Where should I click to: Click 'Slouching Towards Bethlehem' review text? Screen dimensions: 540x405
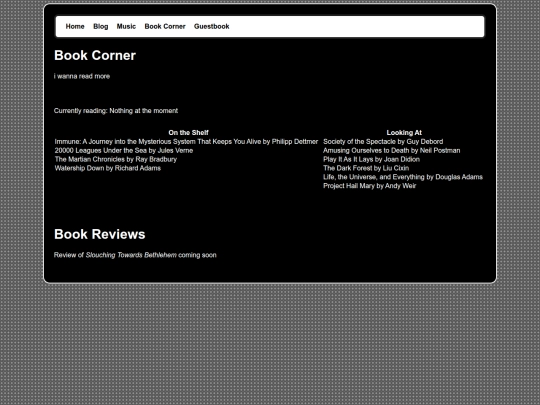click(131, 255)
